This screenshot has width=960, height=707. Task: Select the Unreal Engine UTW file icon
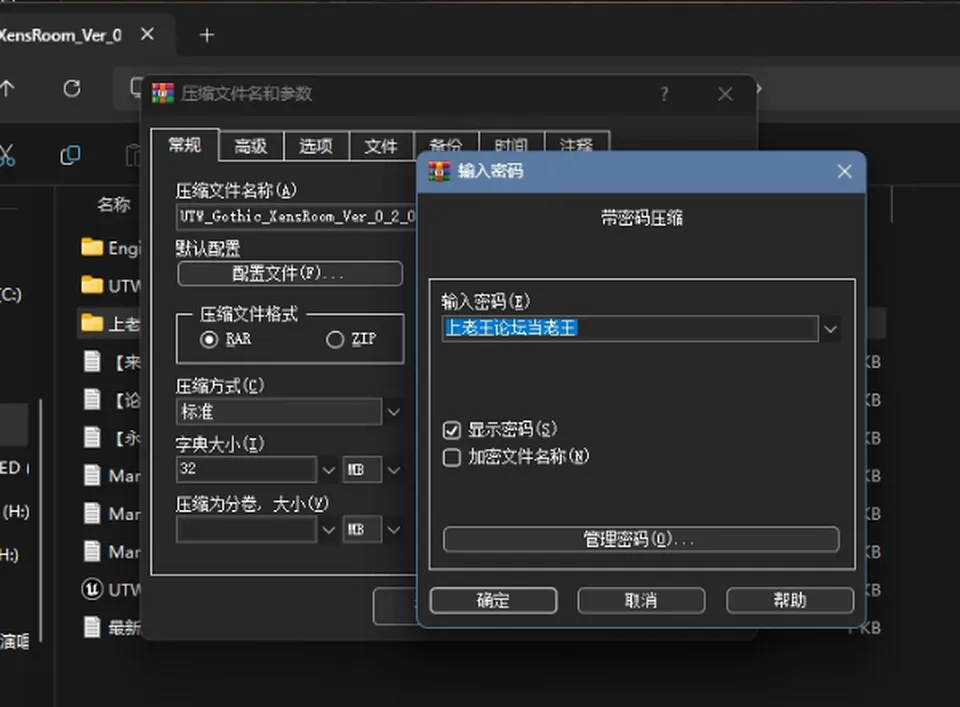(x=92, y=589)
